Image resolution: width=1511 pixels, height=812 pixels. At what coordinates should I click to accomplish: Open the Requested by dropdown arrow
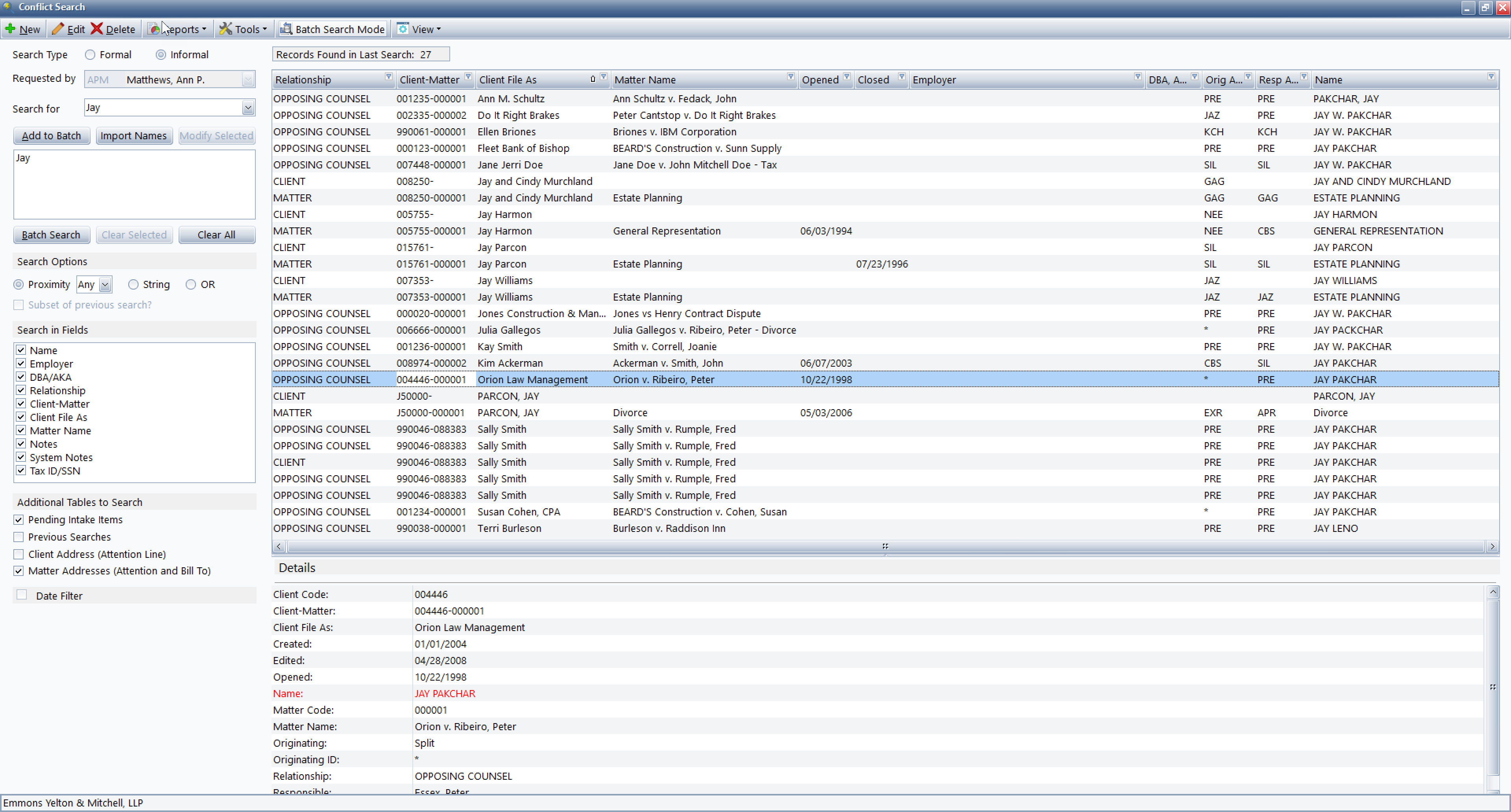248,80
